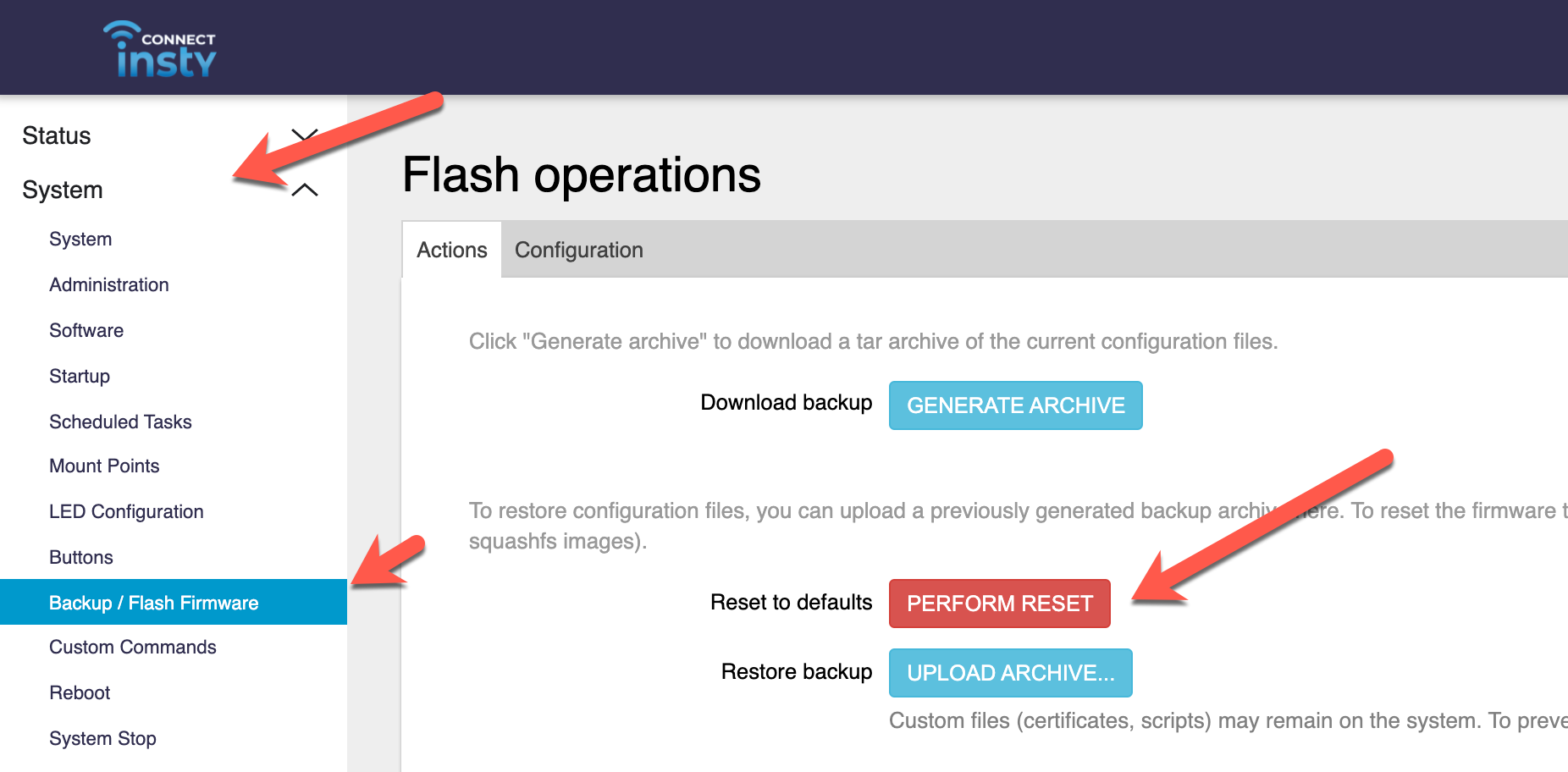Viewport: 1568px width, 772px height.
Task: Navigate to Startup settings
Action: point(80,376)
